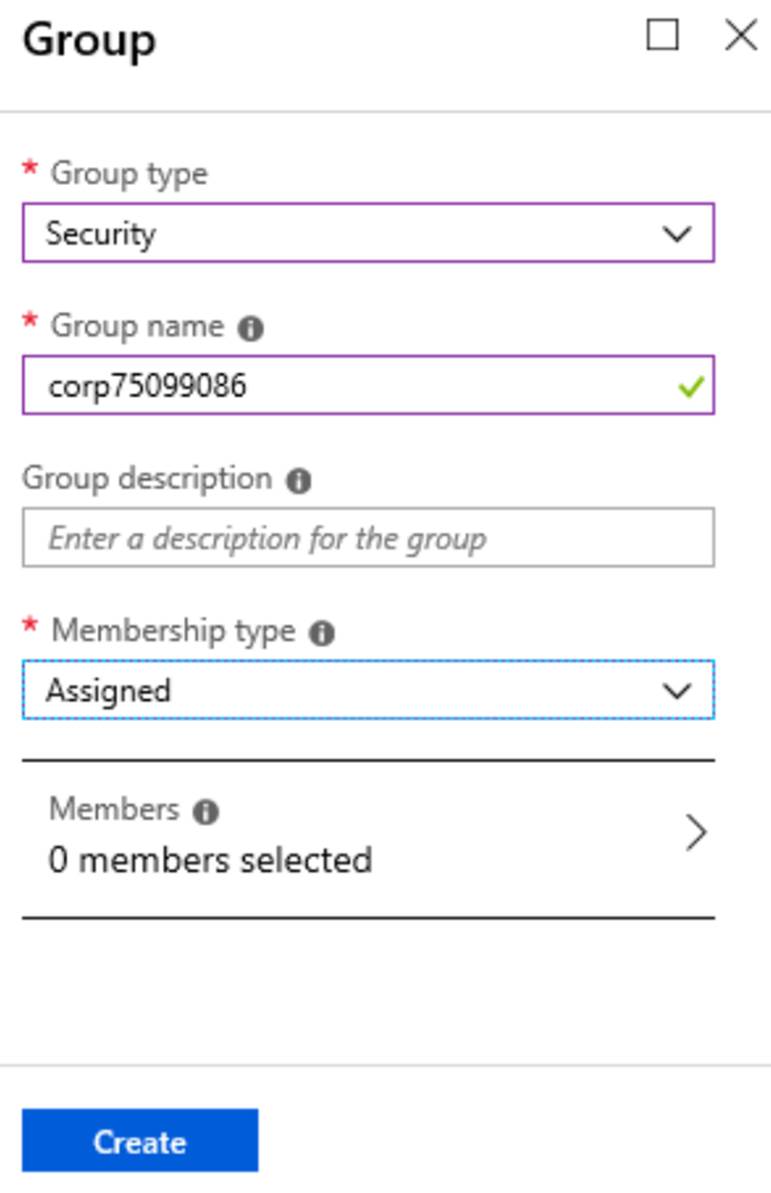Focus the Group name field corp75099086
The image size is (771, 1193).
tap(368, 385)
